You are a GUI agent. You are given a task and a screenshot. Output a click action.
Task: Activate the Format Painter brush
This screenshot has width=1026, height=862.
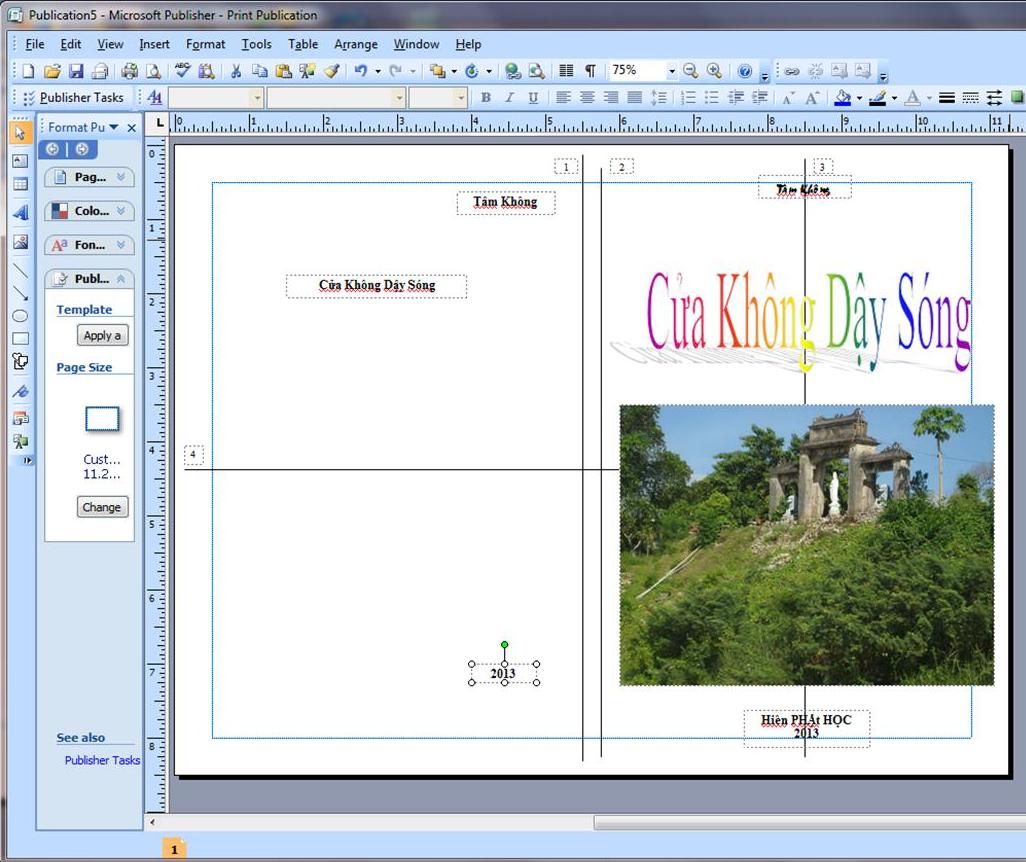pos(332,71)
